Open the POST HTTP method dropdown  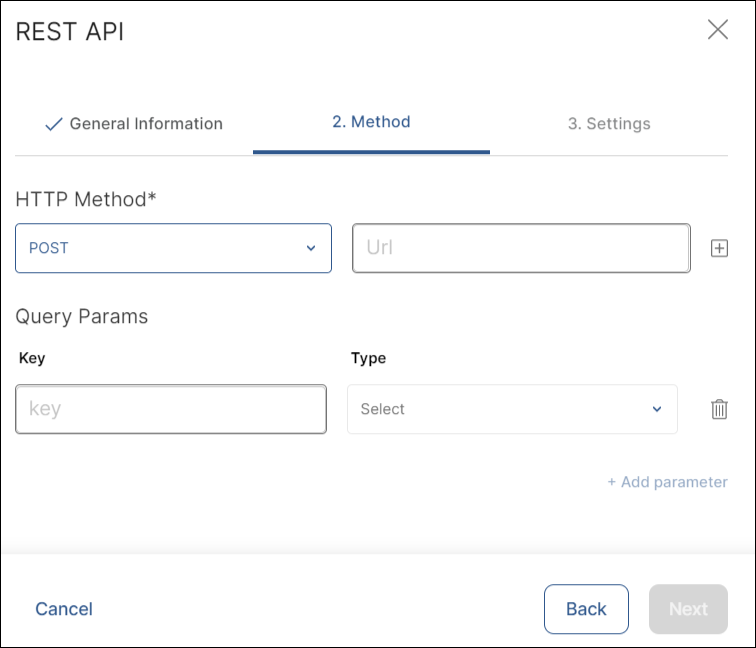click(x=174, y=248)
